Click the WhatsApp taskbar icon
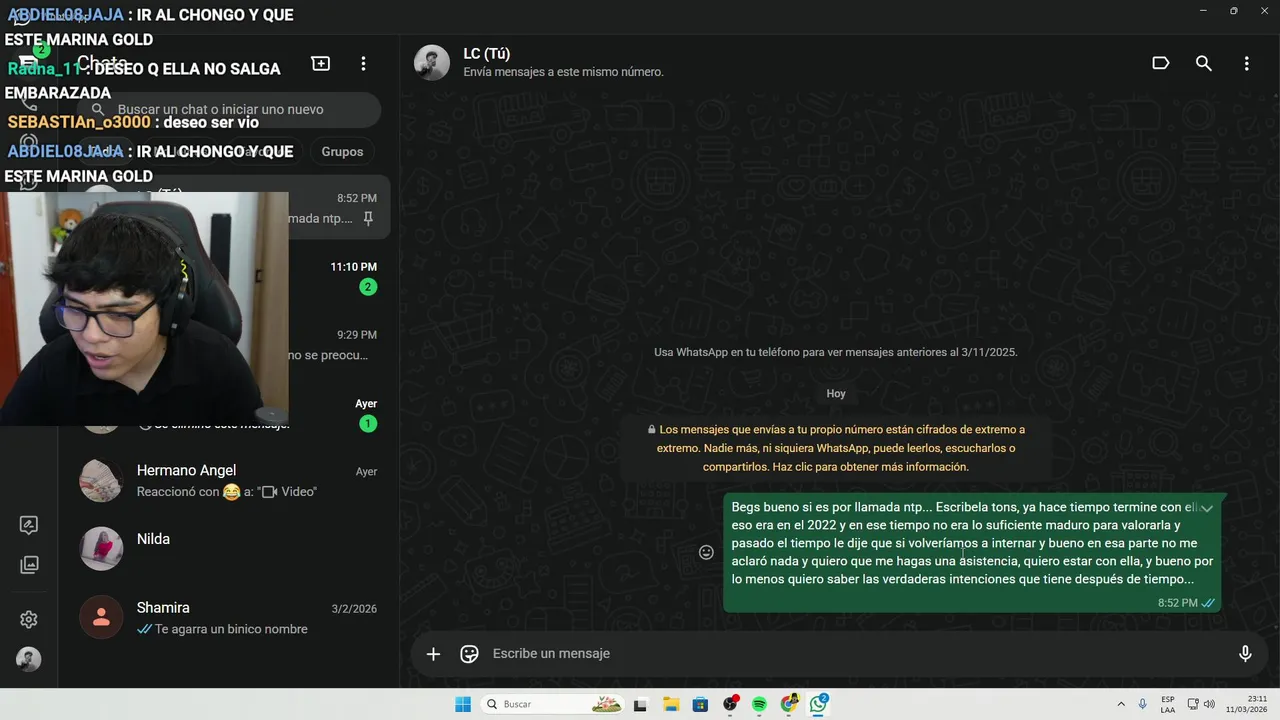Screen dimensions: 1280x720 click(819, 704)
